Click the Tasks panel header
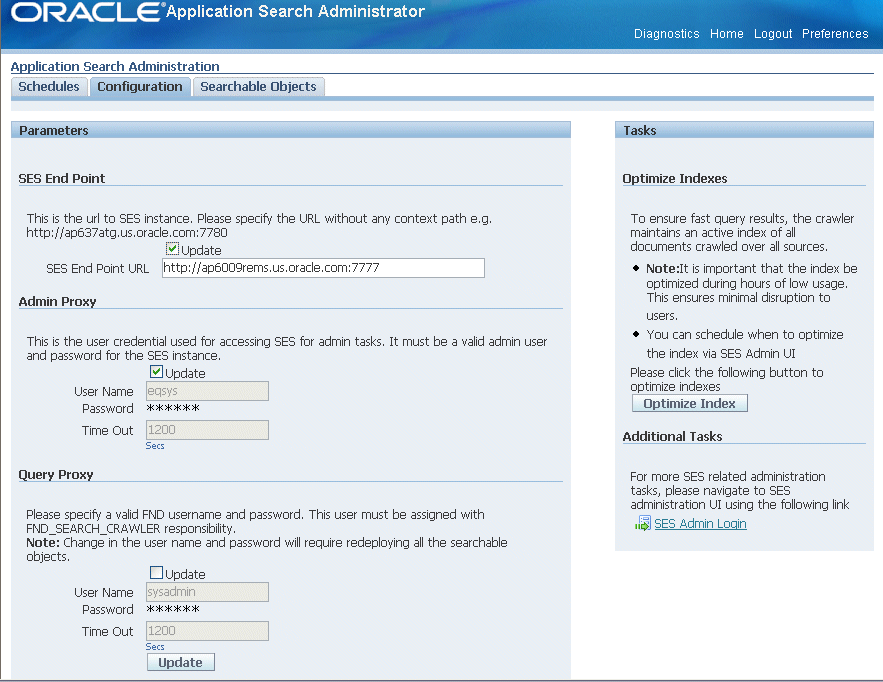883x682 pixels. (744, 130)
